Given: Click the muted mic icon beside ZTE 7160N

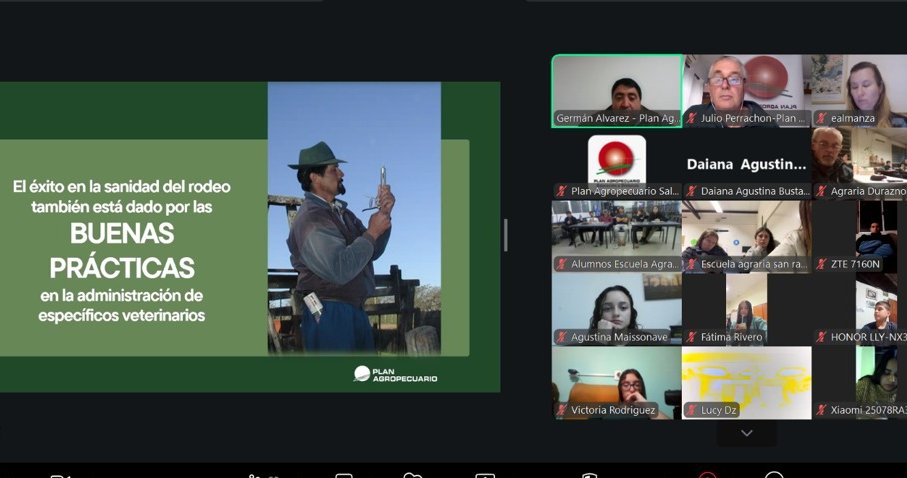Looking at the screenshot, I should 821,264.
